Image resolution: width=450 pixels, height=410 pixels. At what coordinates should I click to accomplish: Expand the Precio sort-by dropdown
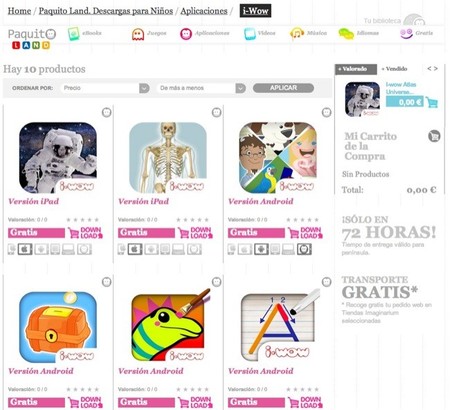(x=144, y=88)
